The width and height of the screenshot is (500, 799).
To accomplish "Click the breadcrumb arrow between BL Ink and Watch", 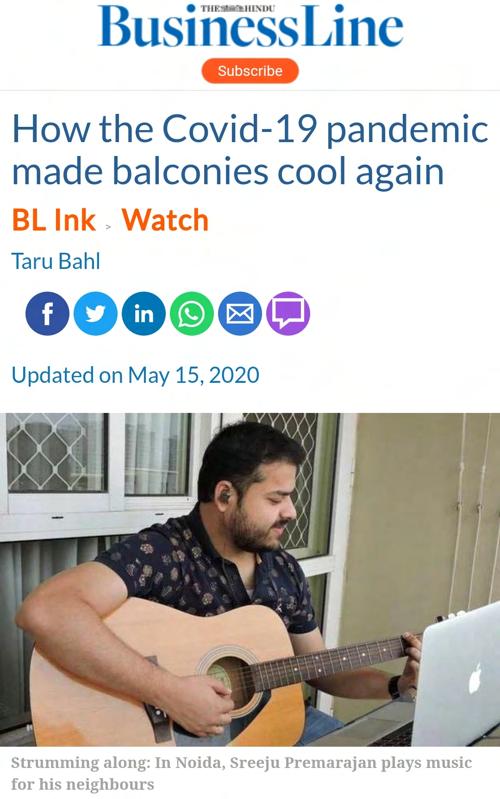I will [108, 227].
